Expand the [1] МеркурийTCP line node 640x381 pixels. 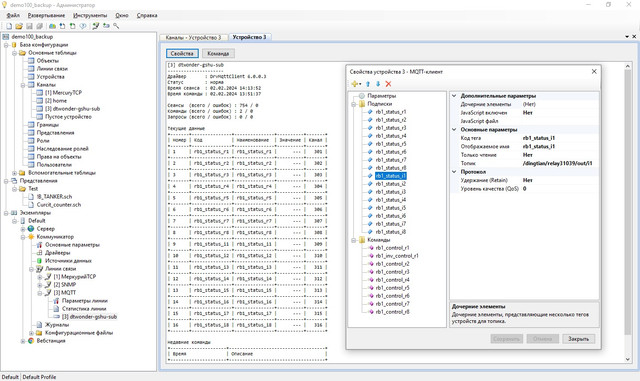click(x=40, y=277)
